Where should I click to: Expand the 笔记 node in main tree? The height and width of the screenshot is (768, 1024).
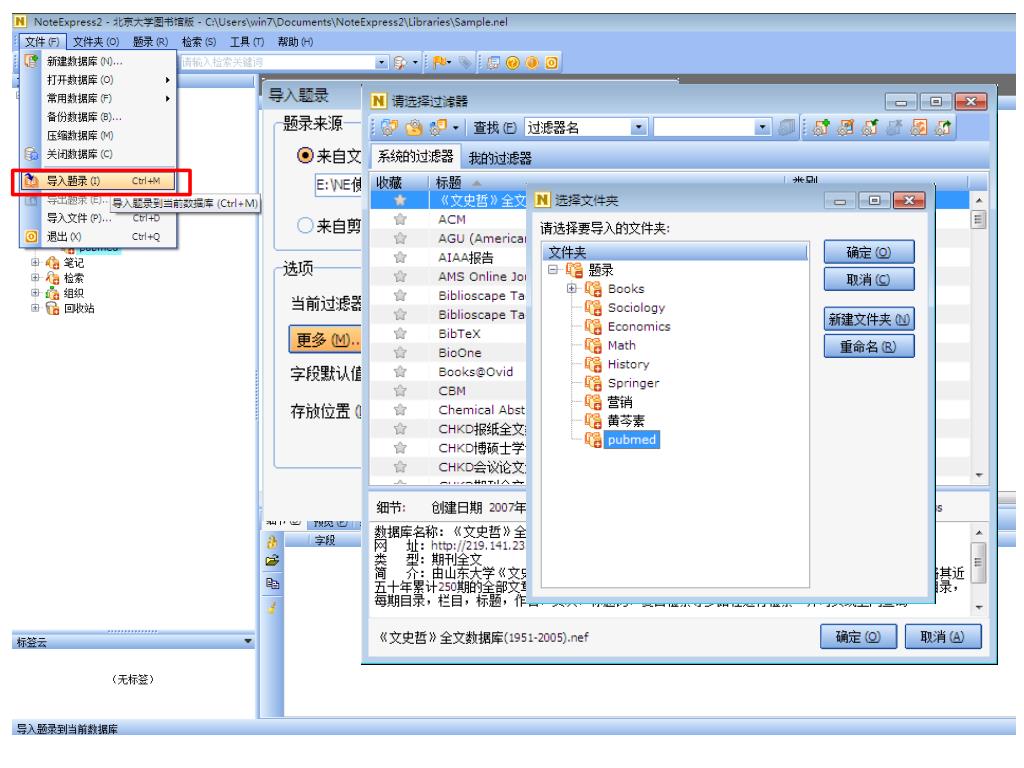35,263
